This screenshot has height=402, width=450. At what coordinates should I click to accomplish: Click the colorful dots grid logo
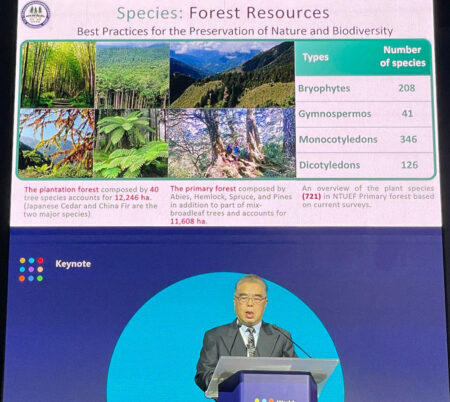[x=31, y=269]
